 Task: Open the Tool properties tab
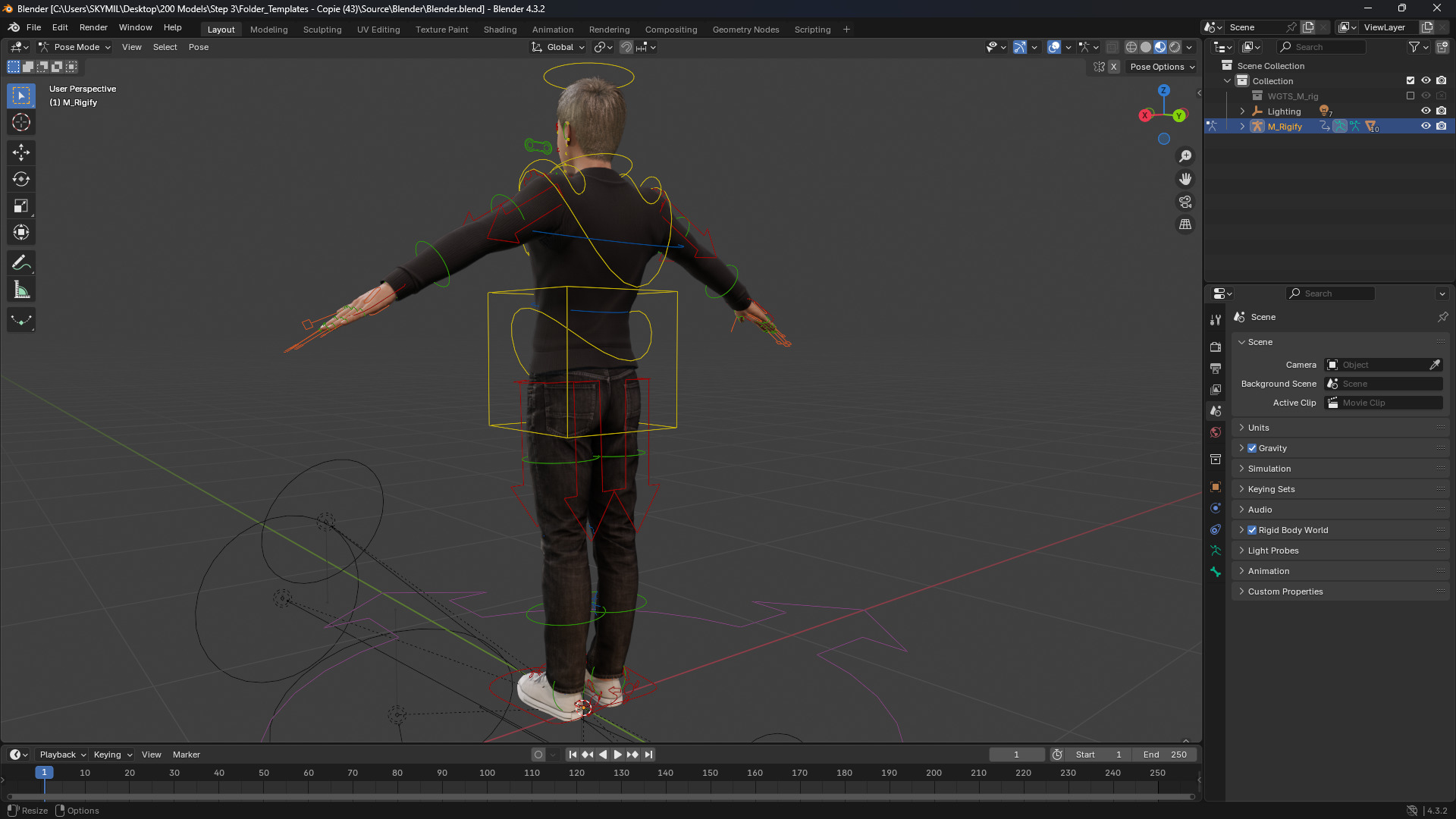click(x=1216, y=320)
